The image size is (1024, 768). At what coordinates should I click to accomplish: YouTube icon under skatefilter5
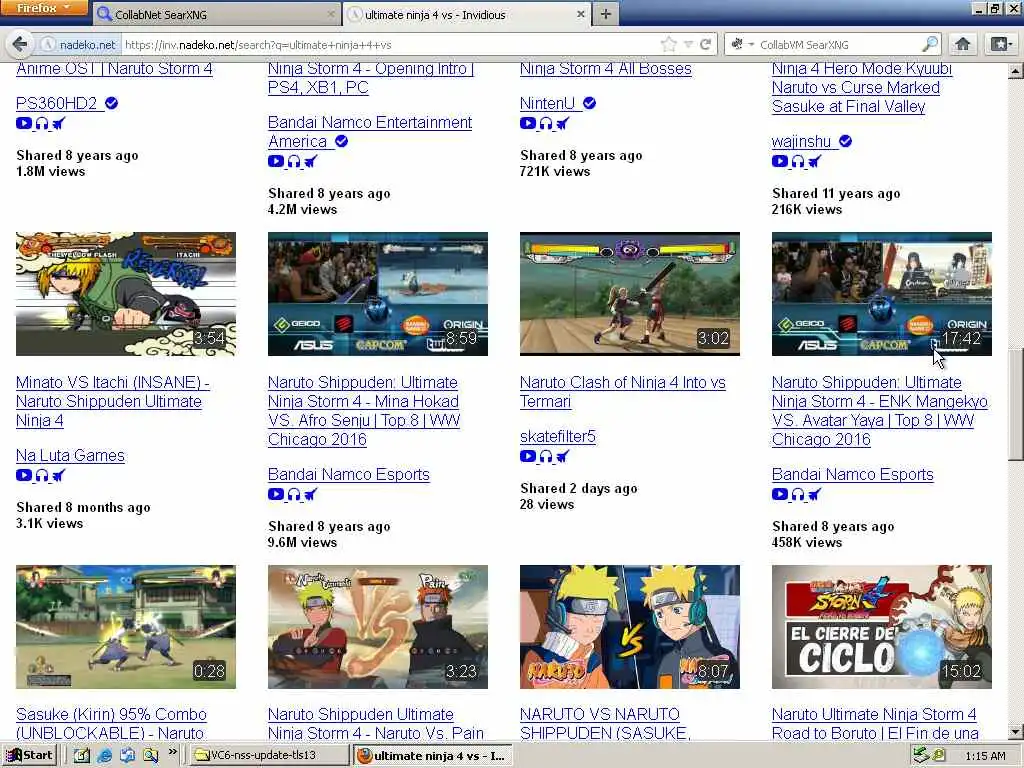coord(528,456)
